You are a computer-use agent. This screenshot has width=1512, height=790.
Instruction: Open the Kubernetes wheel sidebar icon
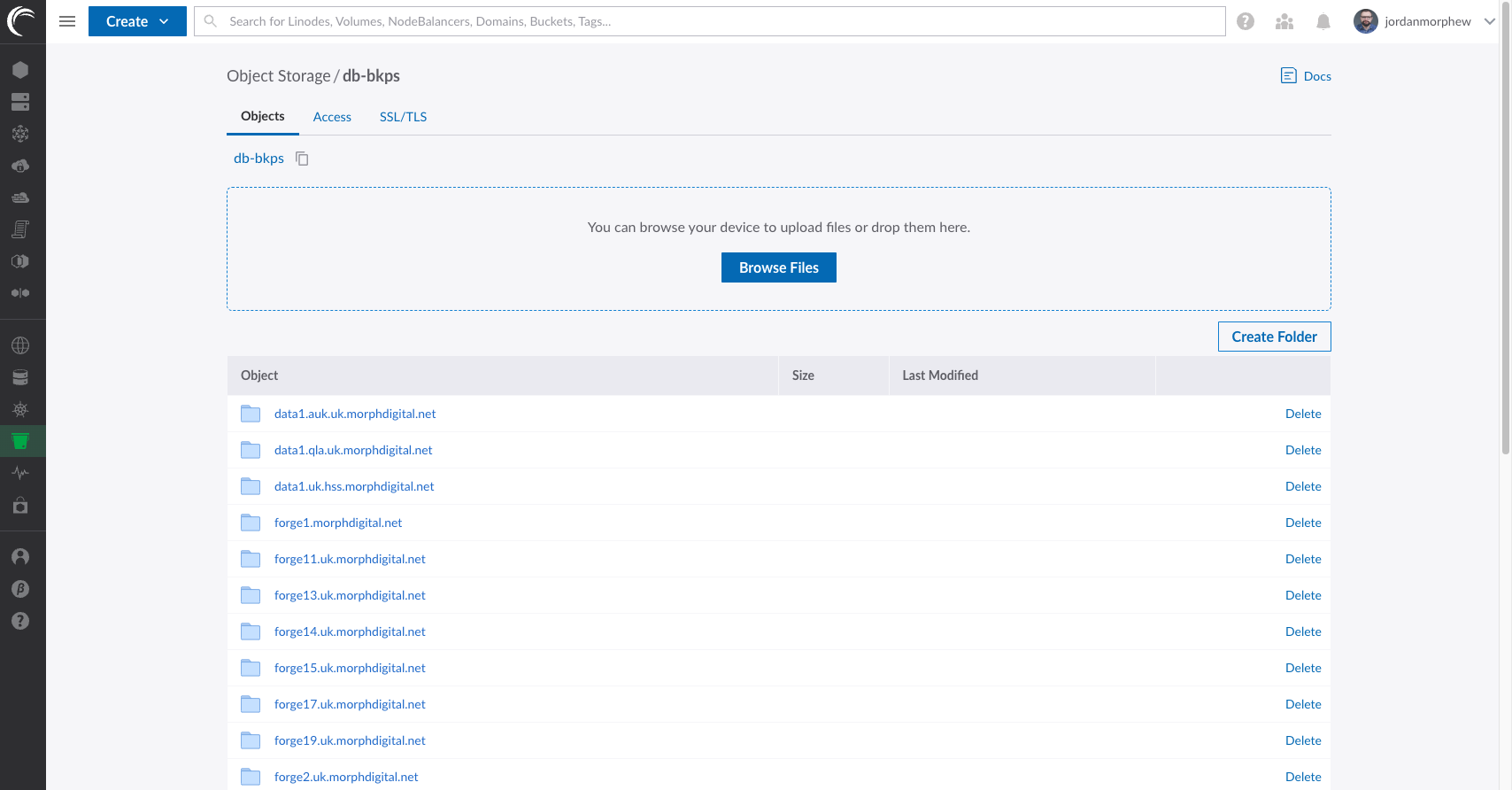point(20,409)
